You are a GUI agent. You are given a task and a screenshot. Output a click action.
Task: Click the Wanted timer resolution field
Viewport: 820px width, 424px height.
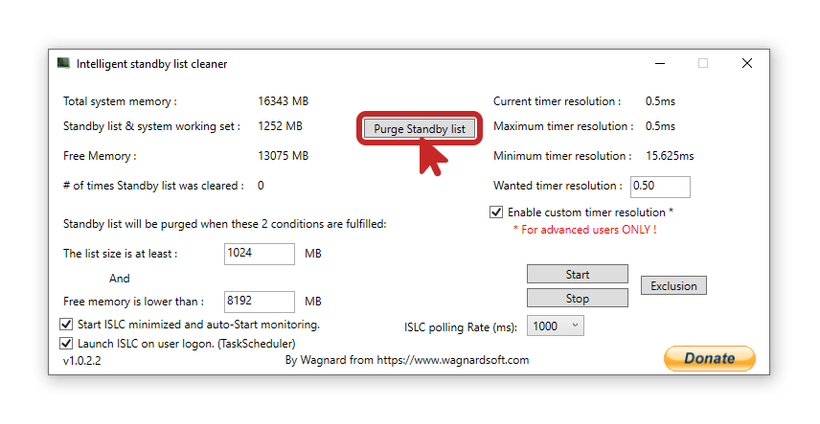point(660,187)
